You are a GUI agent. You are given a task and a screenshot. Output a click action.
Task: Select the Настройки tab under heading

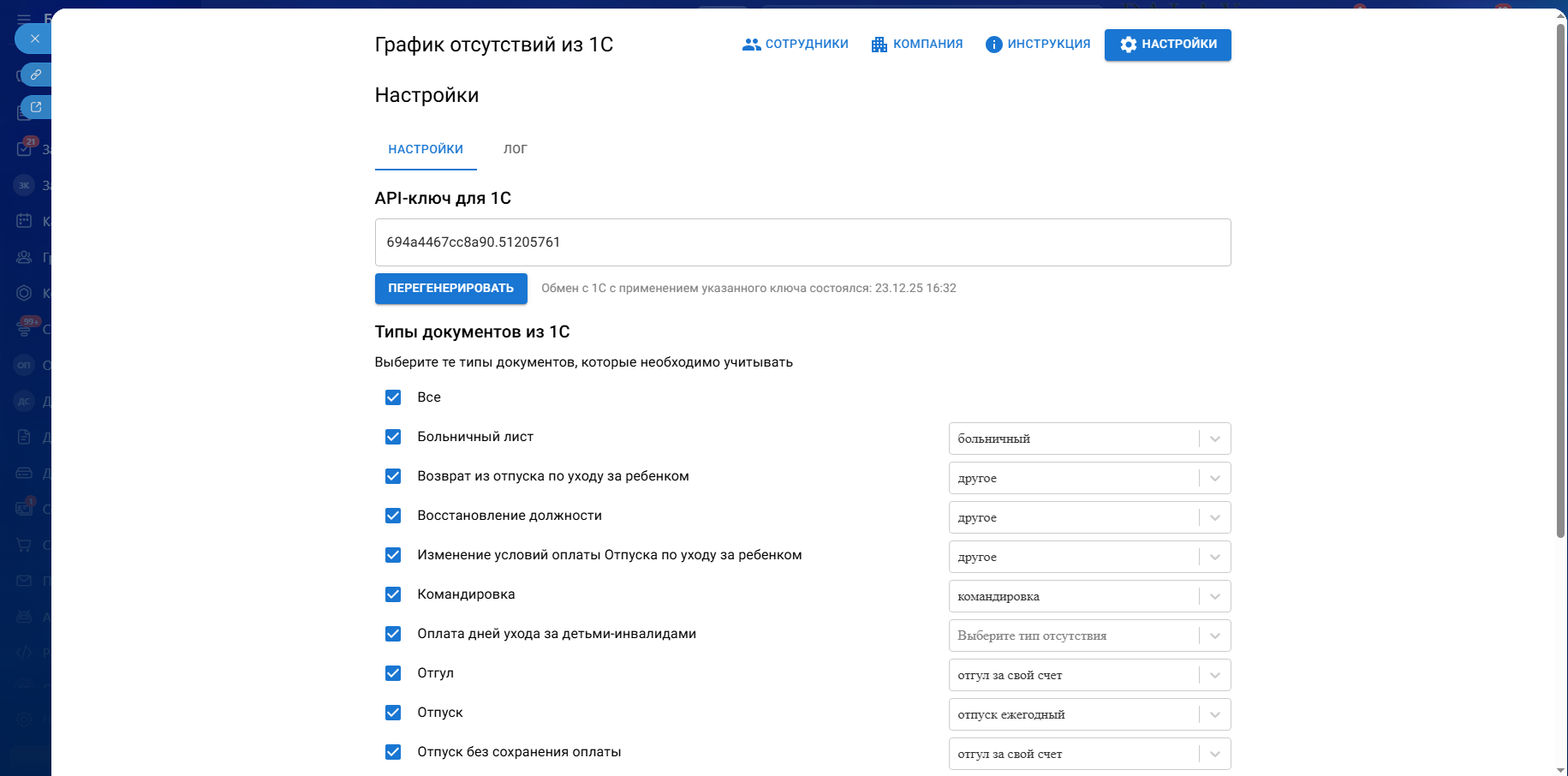426,149
